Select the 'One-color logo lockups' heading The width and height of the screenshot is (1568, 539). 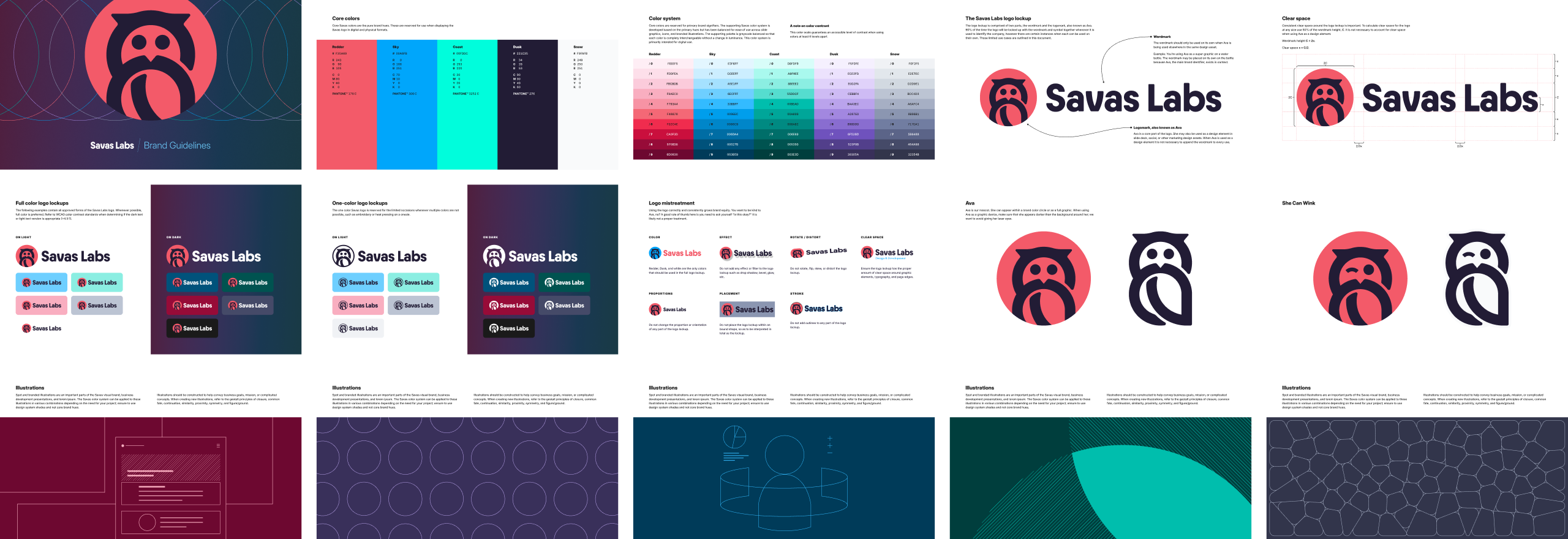pyautogui.click(x=360, y=203)
